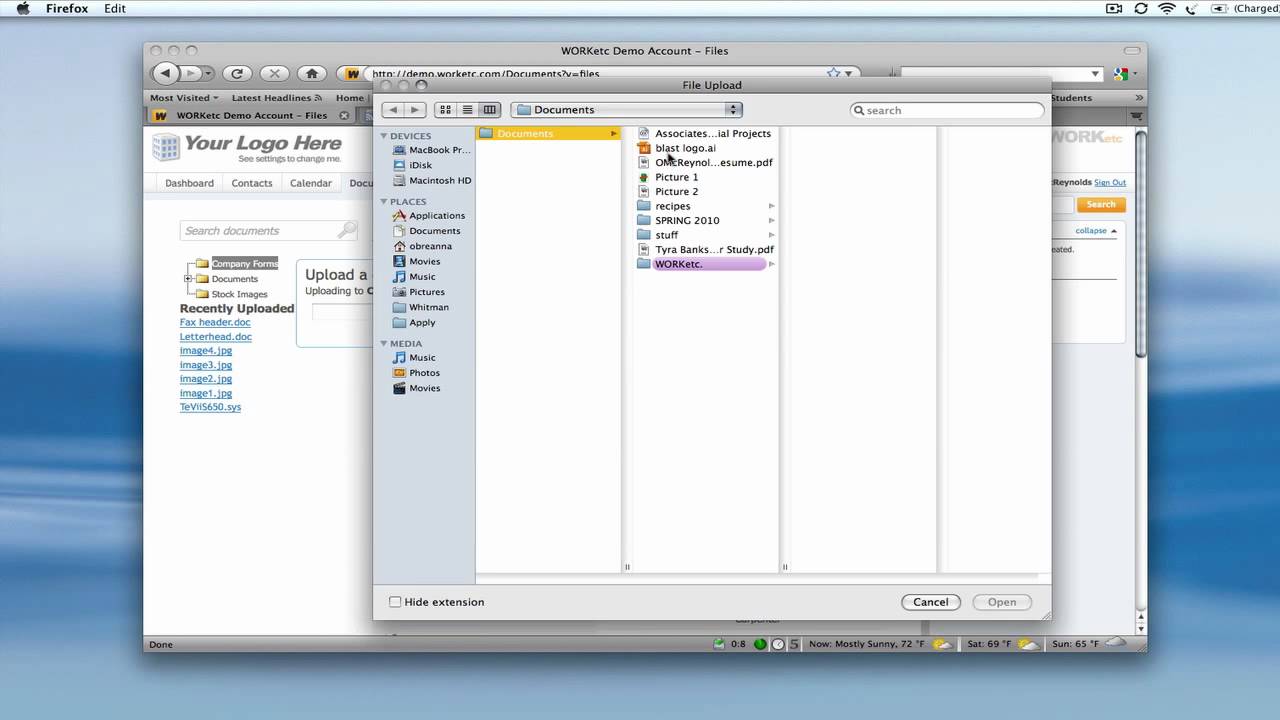Select Macintosh HD in the sidebar
1280x720 pixels.
click(x=431, y=180)
